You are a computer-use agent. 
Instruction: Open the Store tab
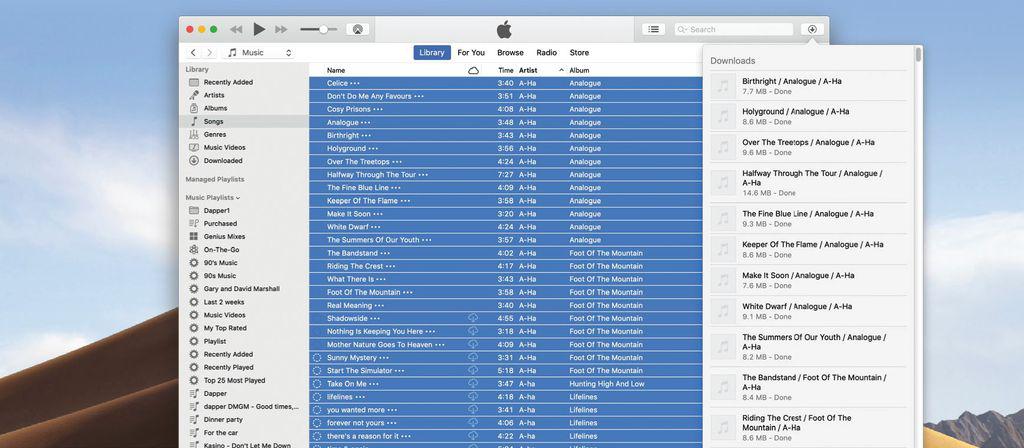click(579, 53)
